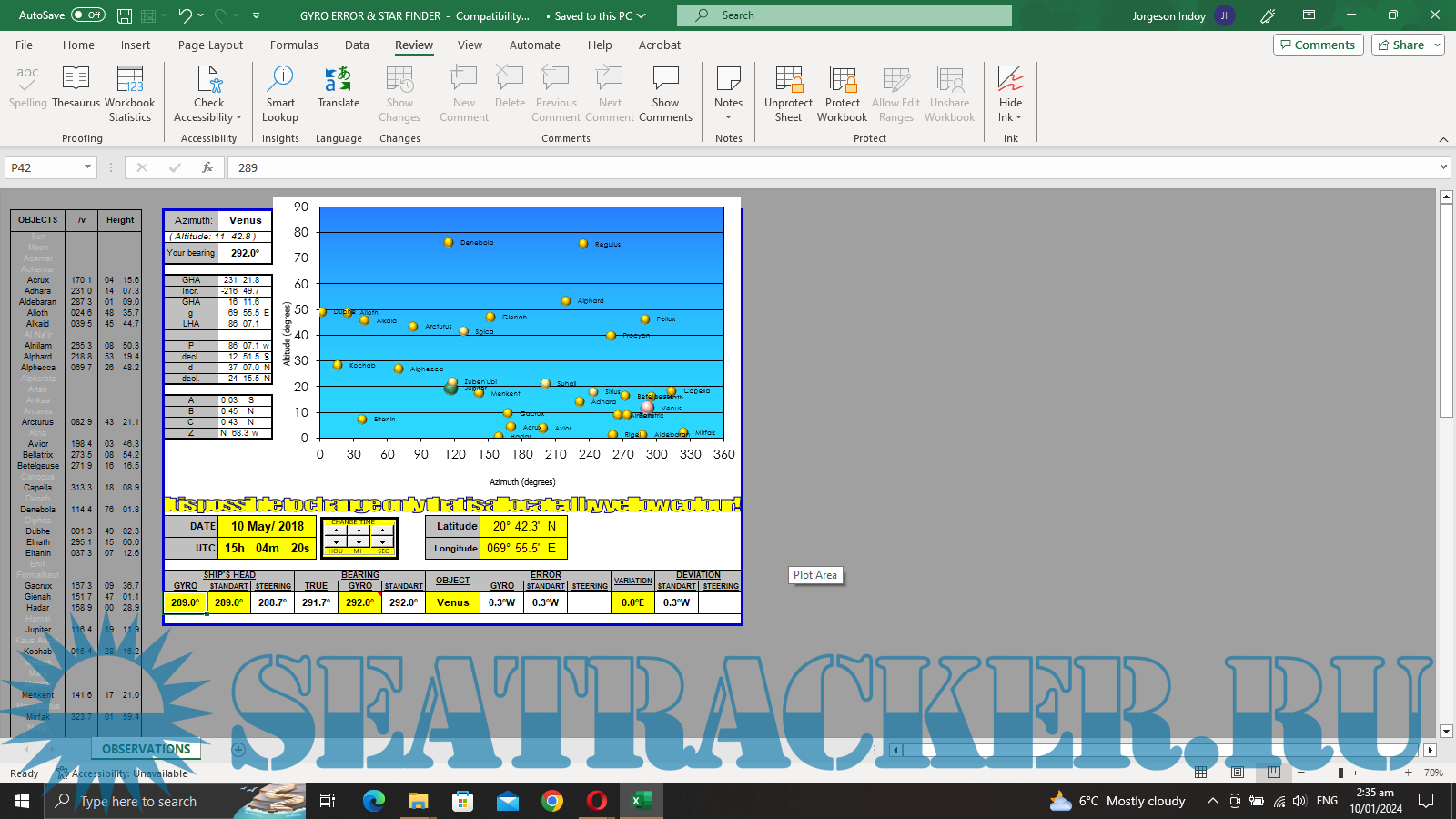The width and height of the screenshot is (1456, 819).
Task: Toggle the AutoSave switch
Action: click(88, 15)
